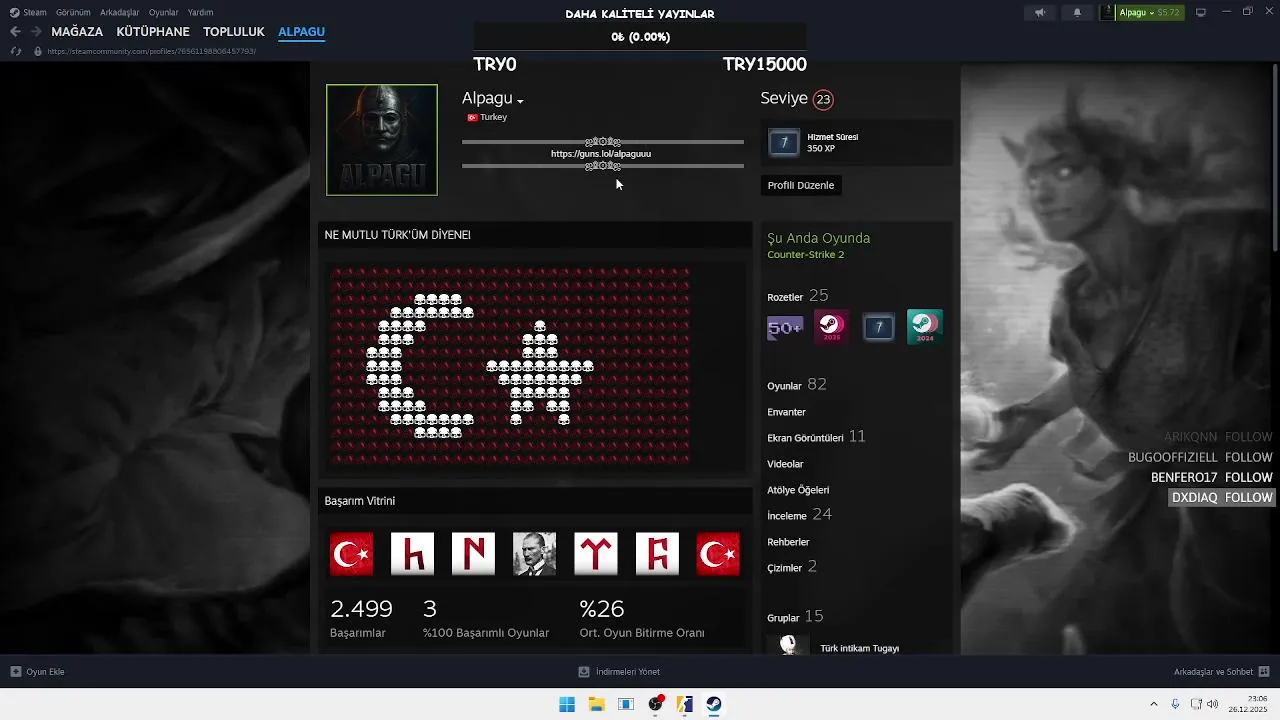Open the İnceleme 24 link

tap(799, 515)
